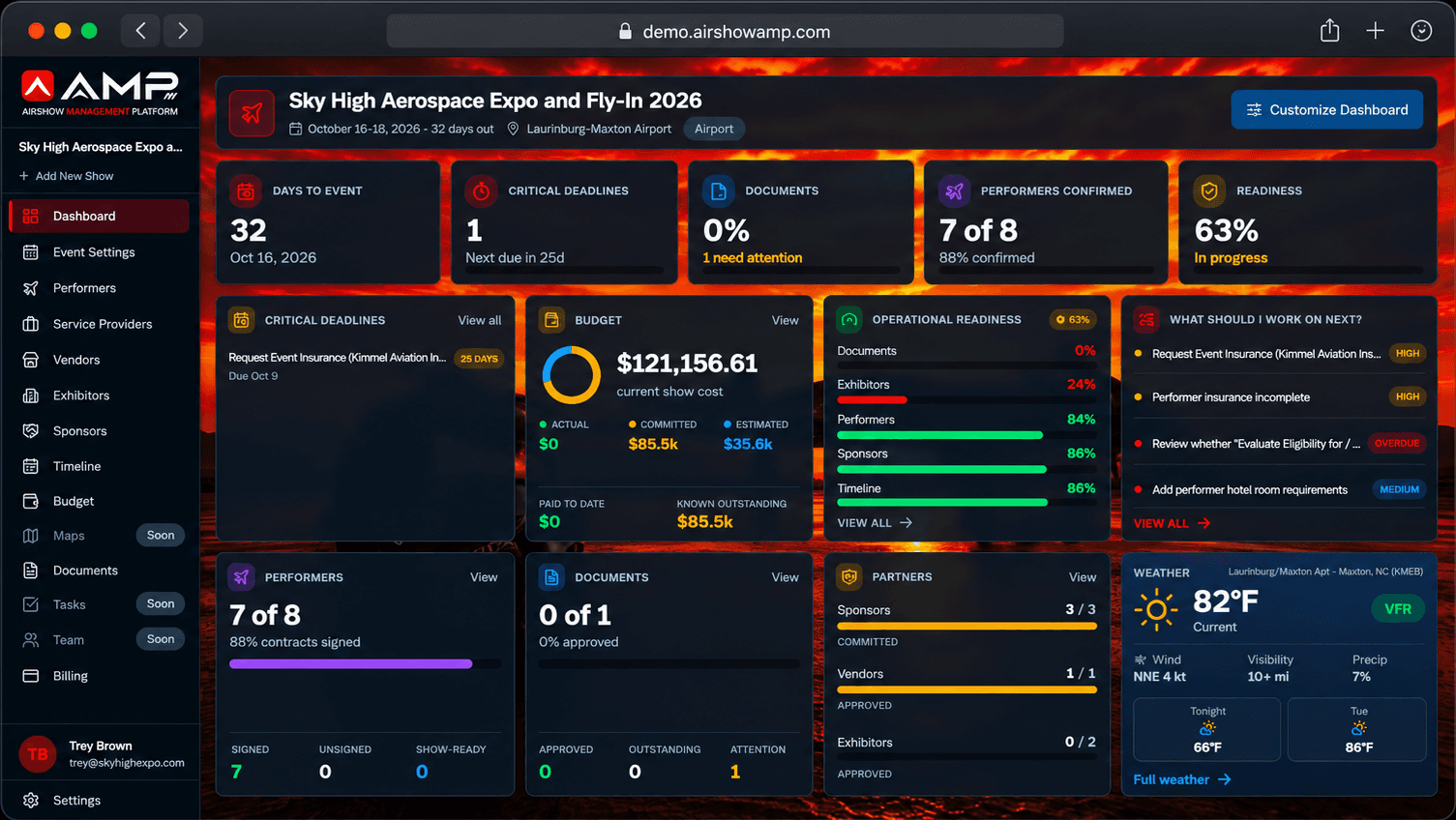Viewport: 1456px width, 820px height.
Task: Open the Dashboard menu item
Action: [99, 216]
